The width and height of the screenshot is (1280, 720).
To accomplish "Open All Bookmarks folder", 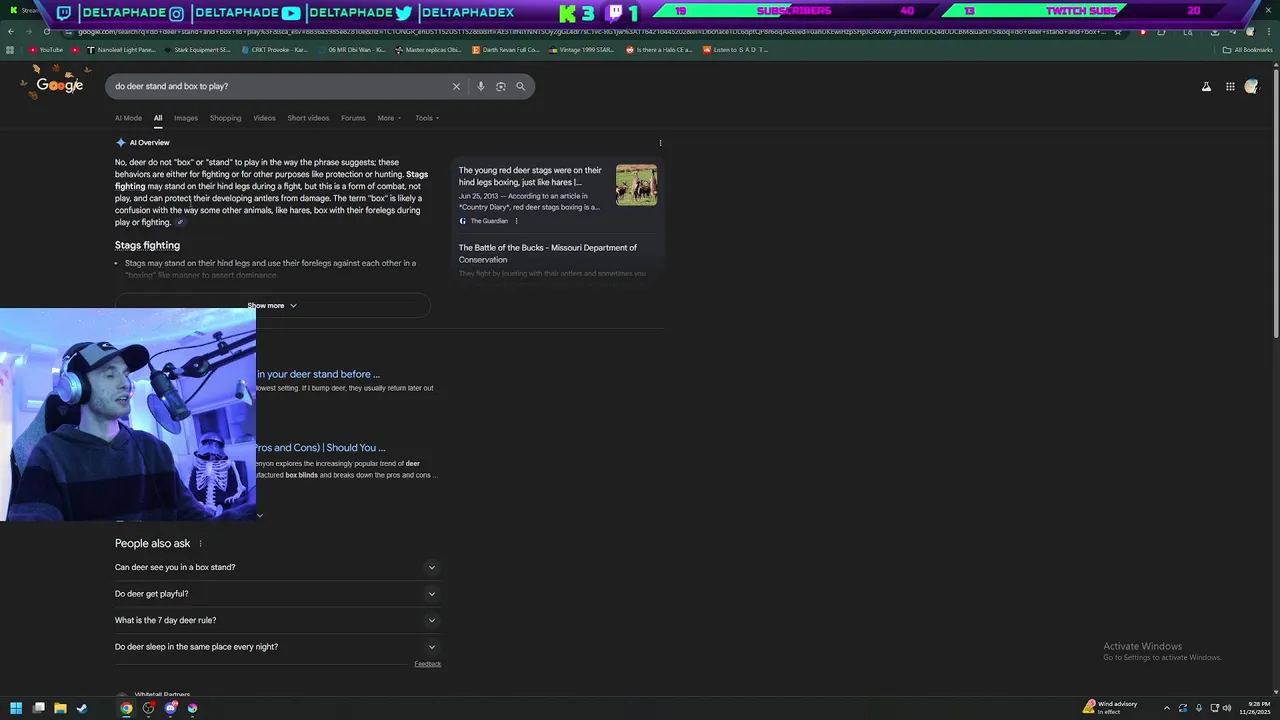I will (x=1248, y=49).
